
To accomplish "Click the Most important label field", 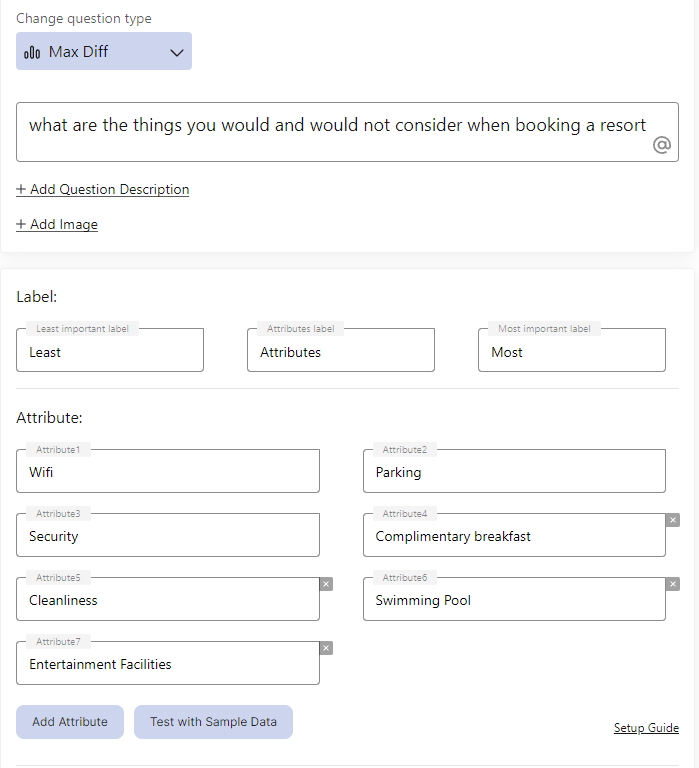I will [571, 352].
